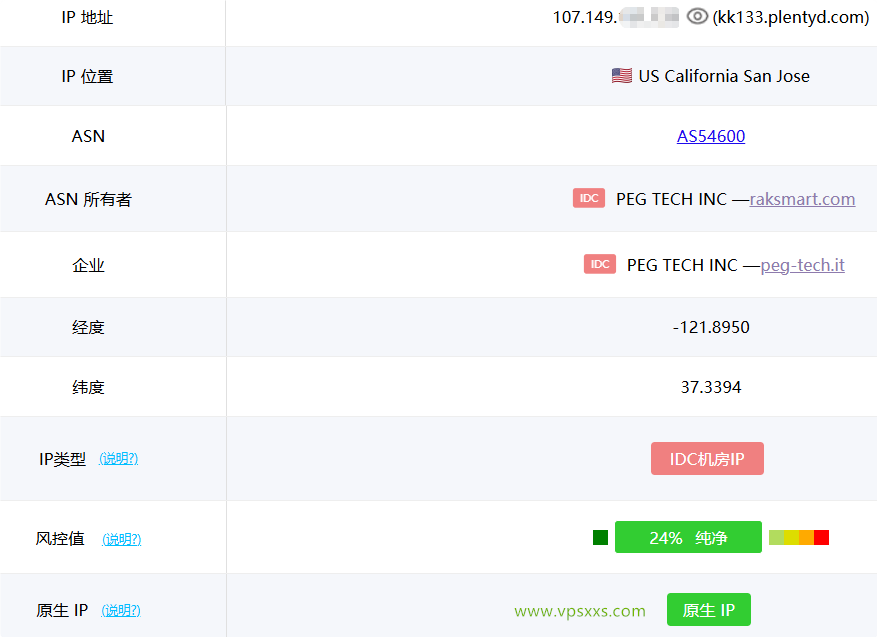Click the eye icon to reveal the IP address
The width and height of the screenshot is (877, 637).
[x=697, y=16]
